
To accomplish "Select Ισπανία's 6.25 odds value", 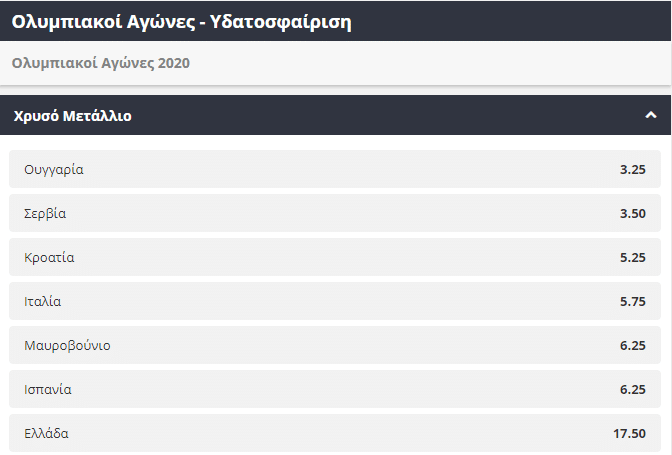I will click(x=632, y=390).
